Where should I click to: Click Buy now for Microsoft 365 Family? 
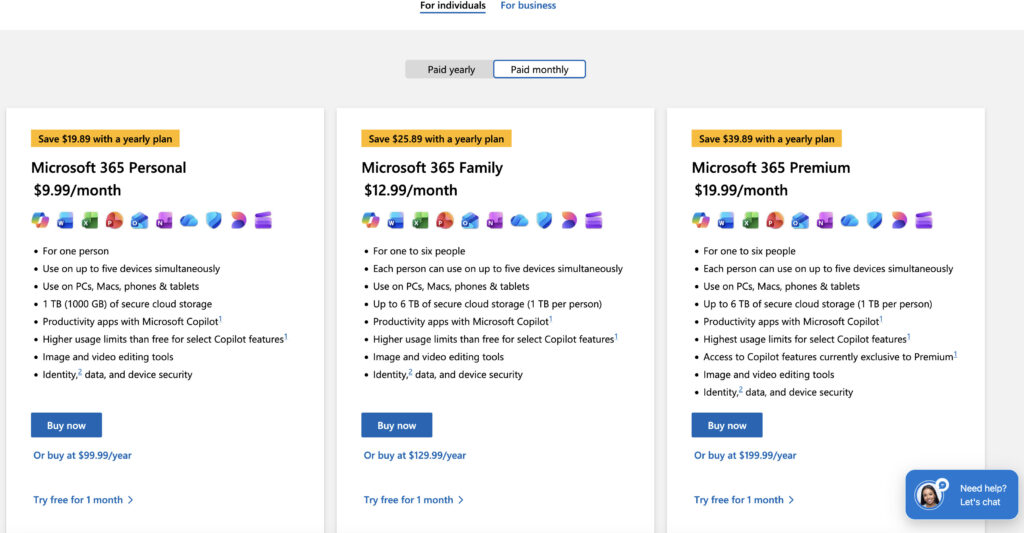pos(397,425)
